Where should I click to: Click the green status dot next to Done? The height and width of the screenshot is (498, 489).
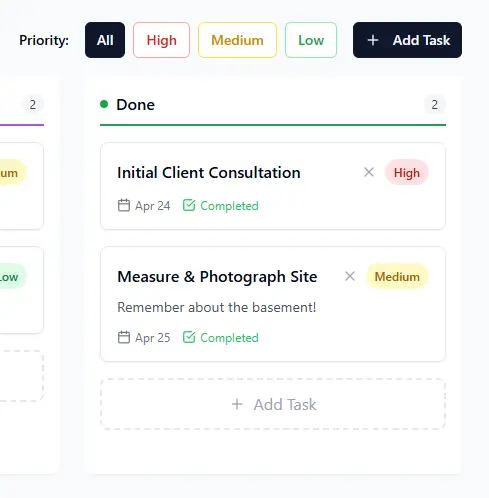point(104,104)
